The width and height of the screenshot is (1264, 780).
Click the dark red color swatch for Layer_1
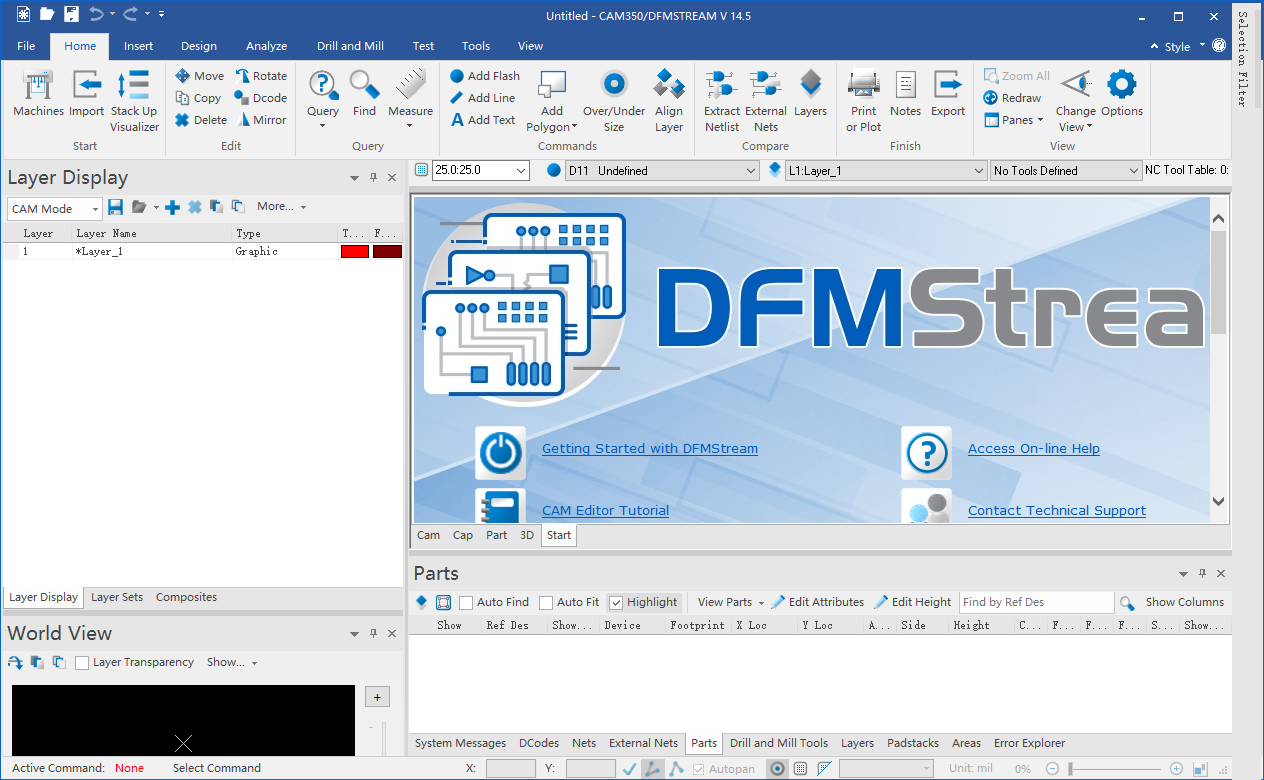[387, 252]
